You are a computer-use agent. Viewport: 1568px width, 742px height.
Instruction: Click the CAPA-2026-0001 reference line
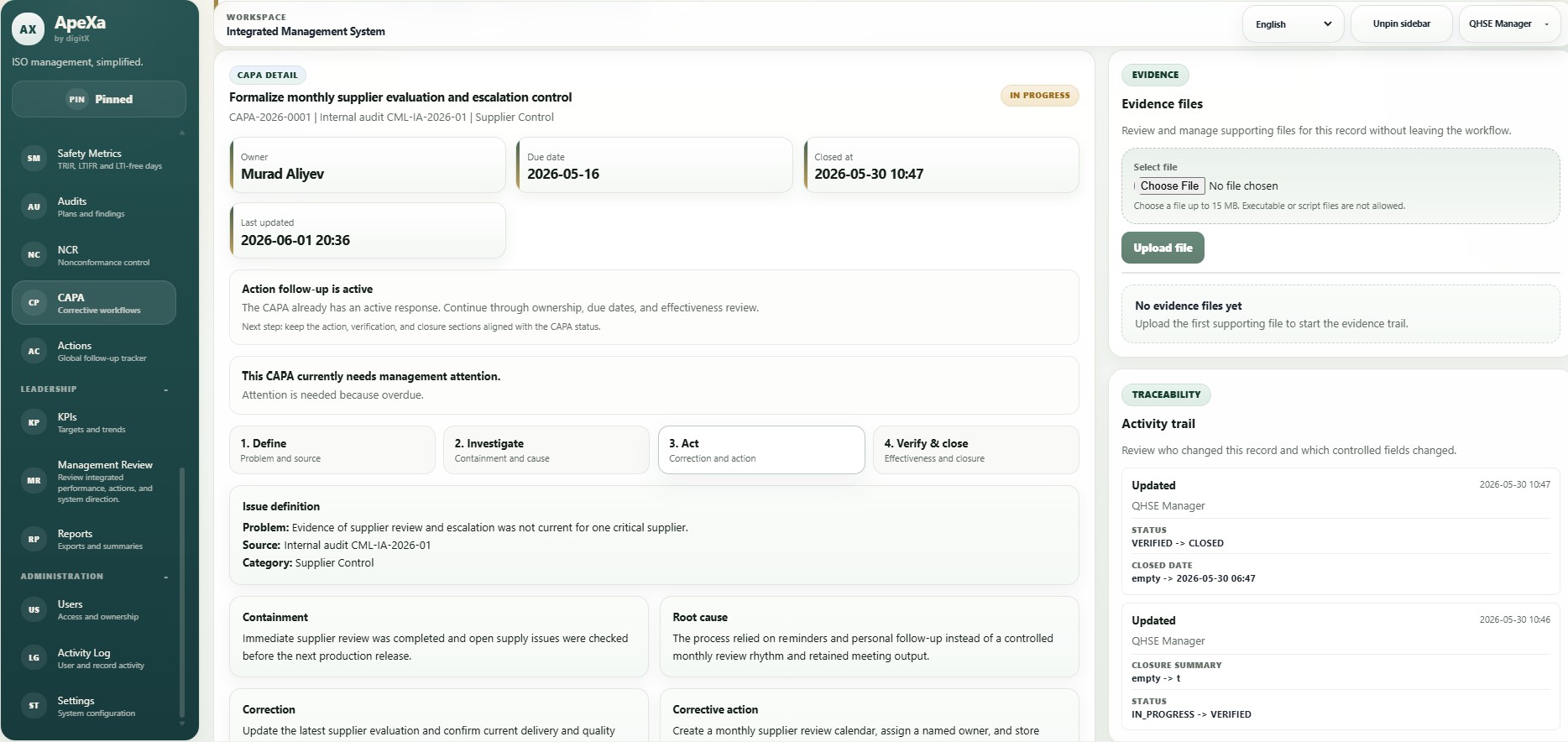[391, 118]
